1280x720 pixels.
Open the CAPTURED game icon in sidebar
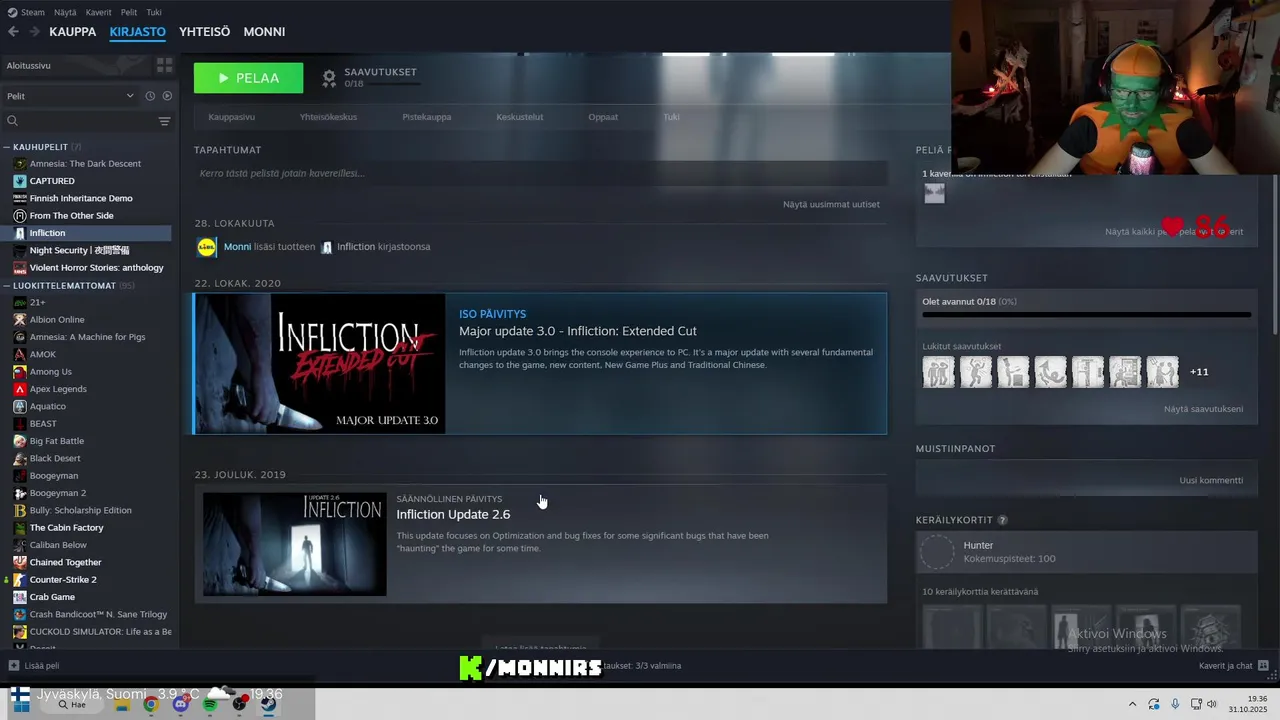(x=20, y=181)
